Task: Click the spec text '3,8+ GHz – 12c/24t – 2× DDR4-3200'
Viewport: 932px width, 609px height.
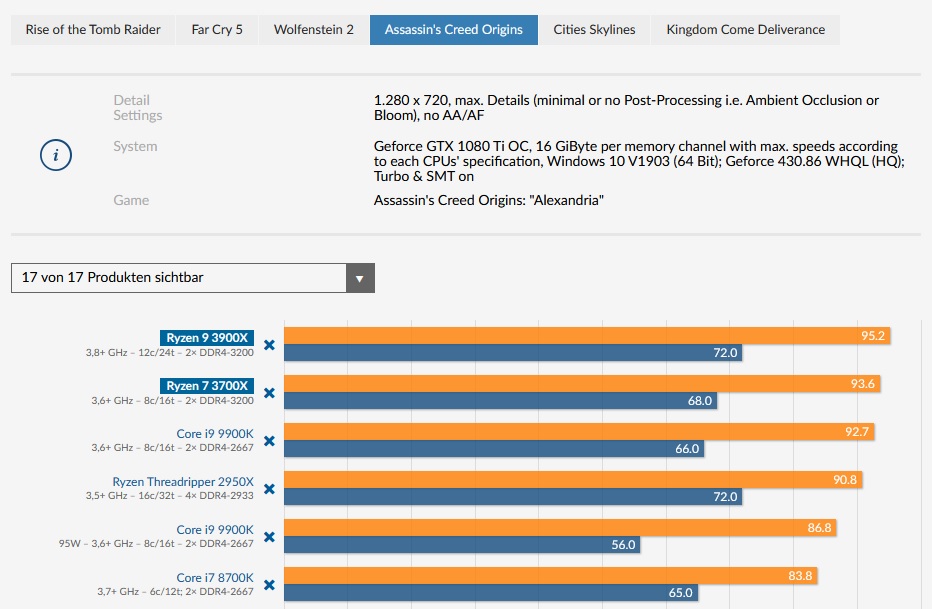Action: 169,353
